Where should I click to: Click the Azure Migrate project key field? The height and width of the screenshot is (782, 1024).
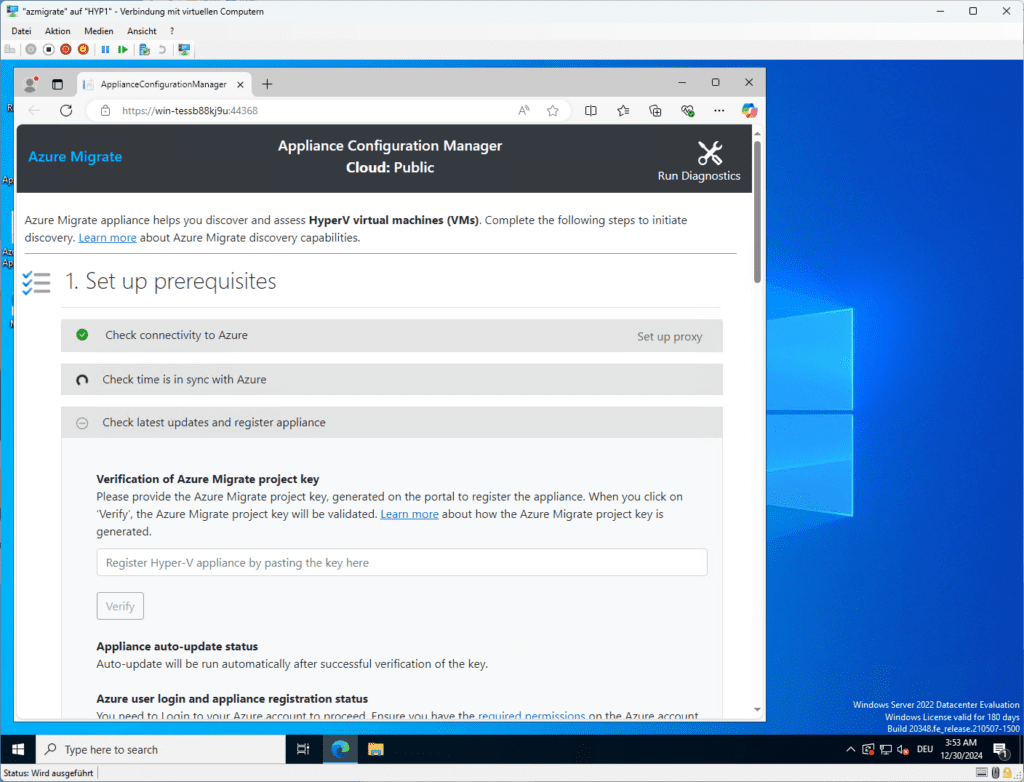coord(402,562)
